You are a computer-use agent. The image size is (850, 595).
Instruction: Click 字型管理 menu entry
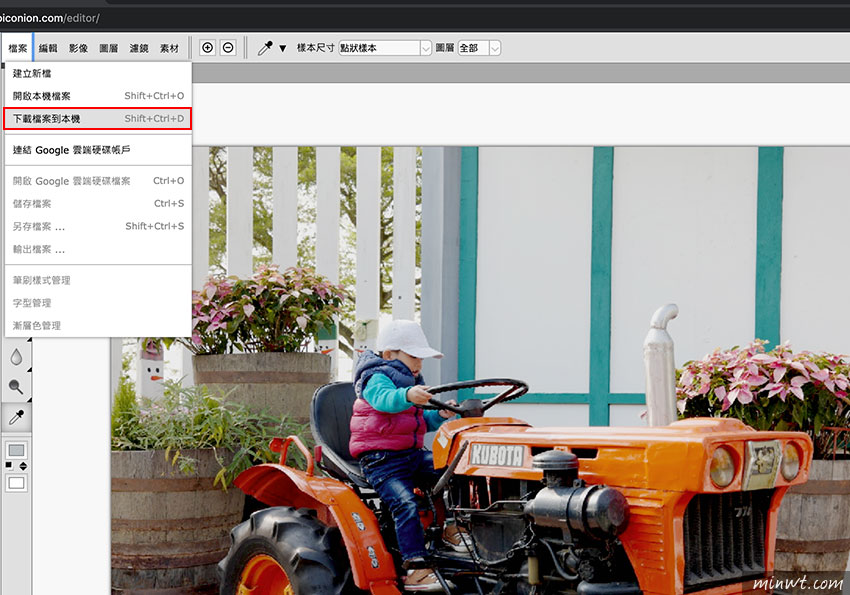coord(98,303)
